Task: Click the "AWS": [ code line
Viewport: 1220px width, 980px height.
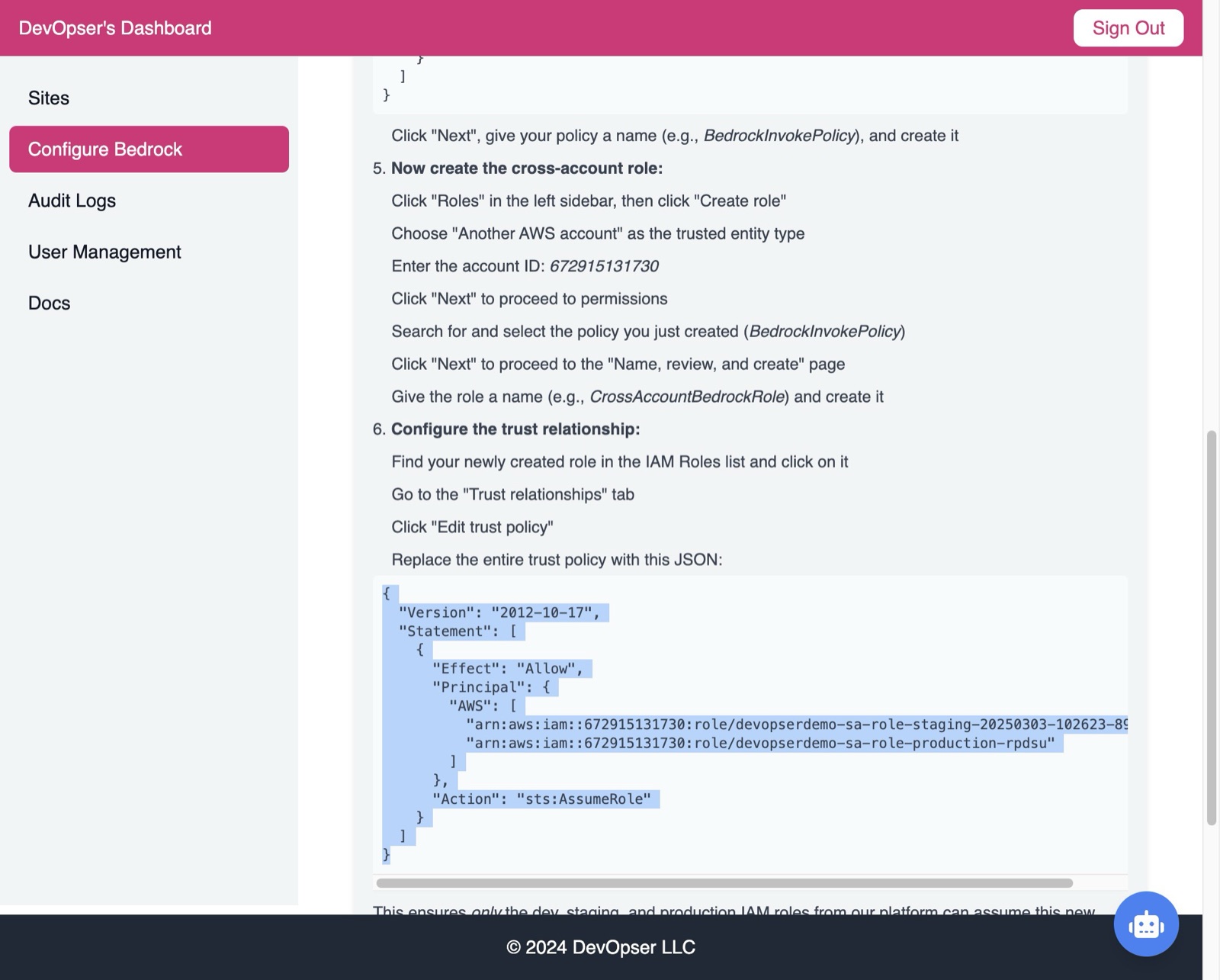Action: tap(483, 706)
